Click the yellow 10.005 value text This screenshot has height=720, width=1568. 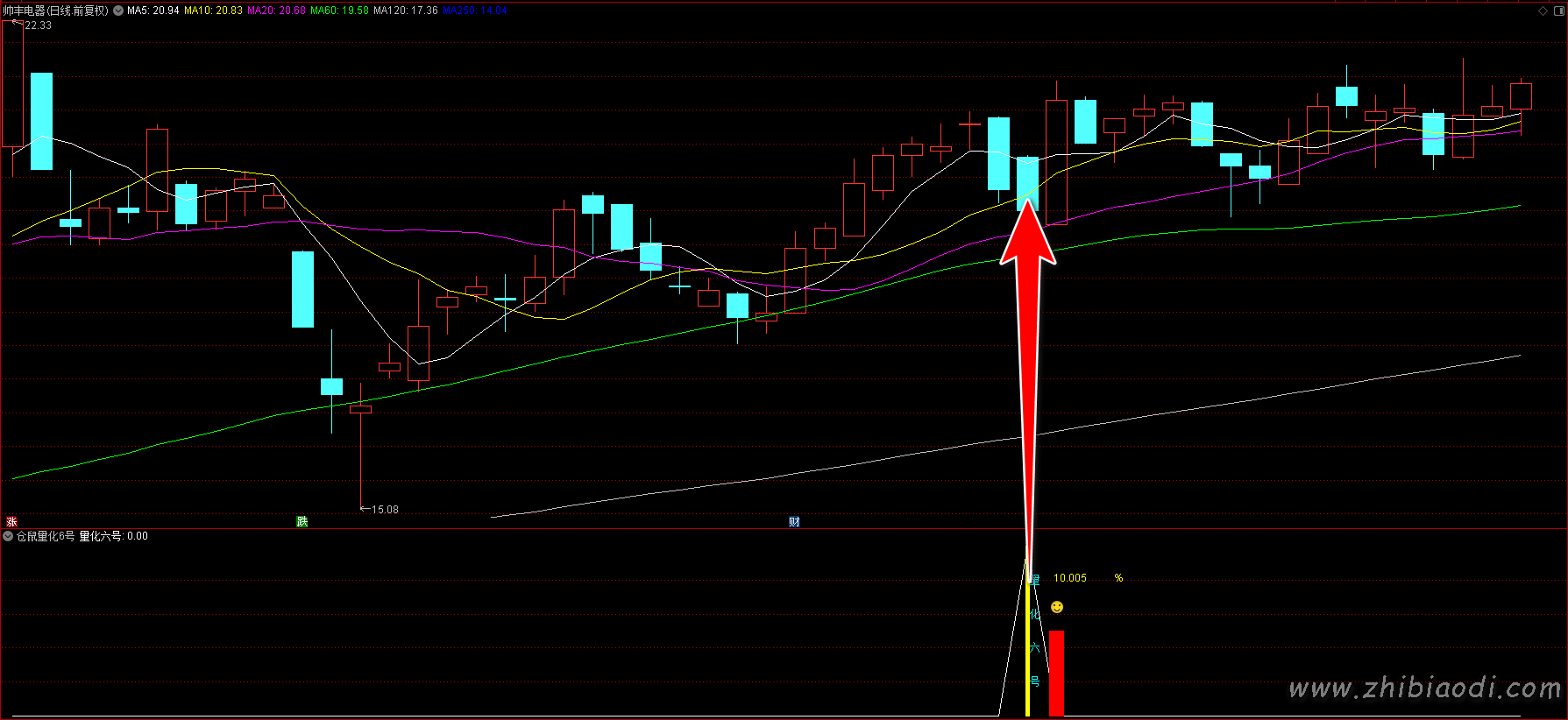tap(1070, 578)
